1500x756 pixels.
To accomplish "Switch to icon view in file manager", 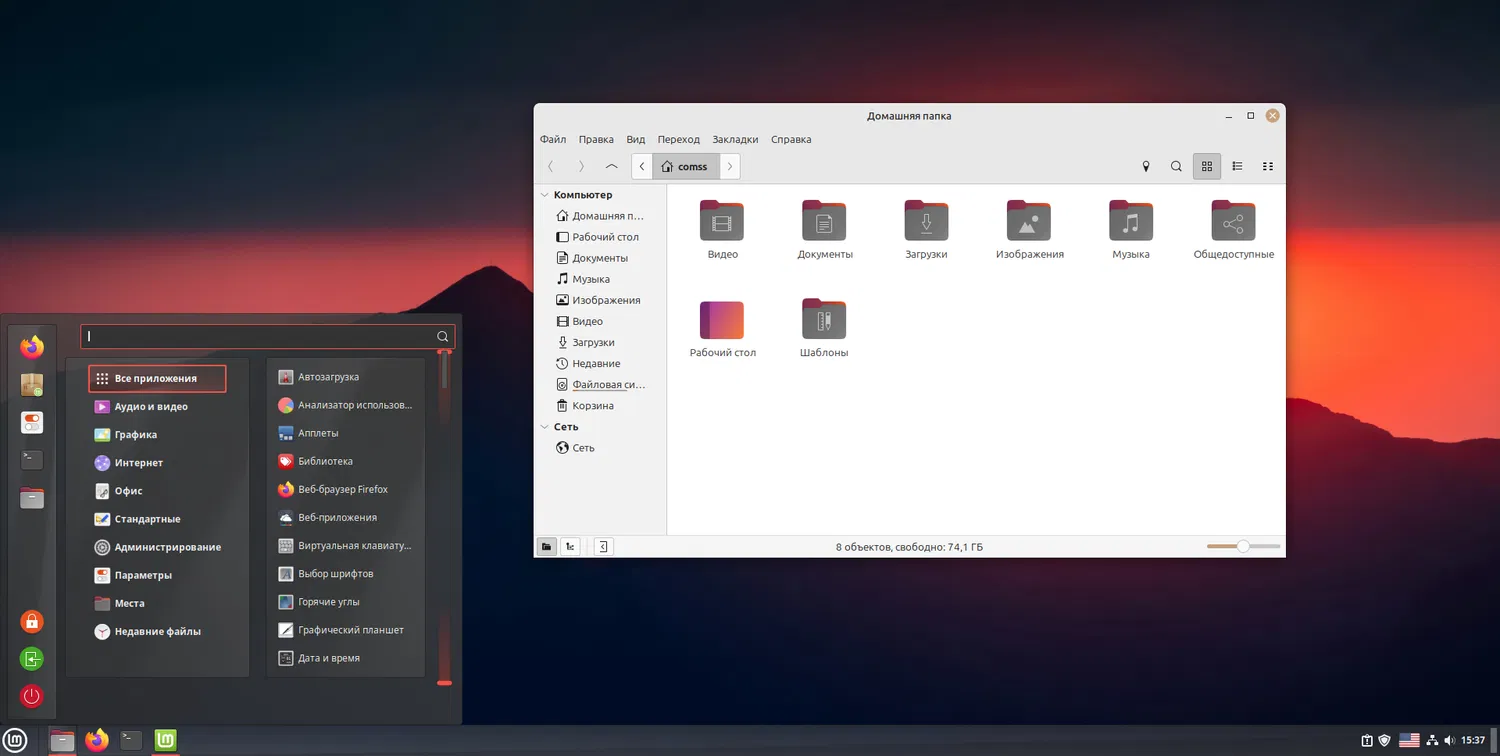I will [1207, 166].
